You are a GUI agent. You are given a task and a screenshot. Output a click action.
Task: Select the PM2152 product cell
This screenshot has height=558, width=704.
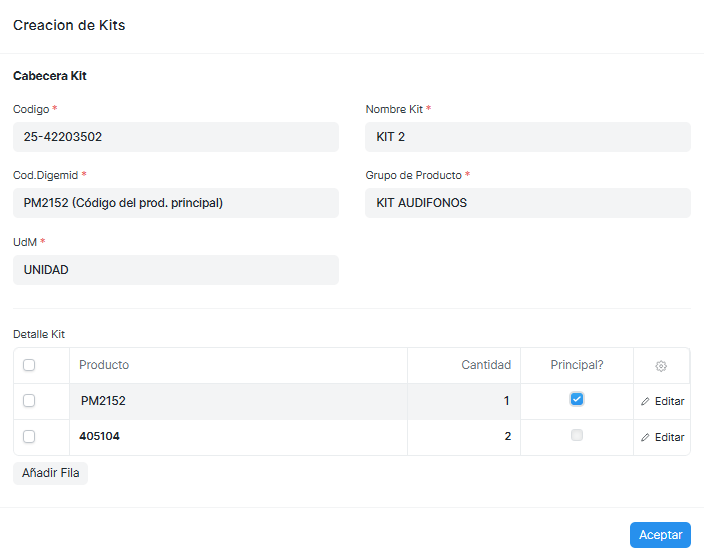point(238,401)
